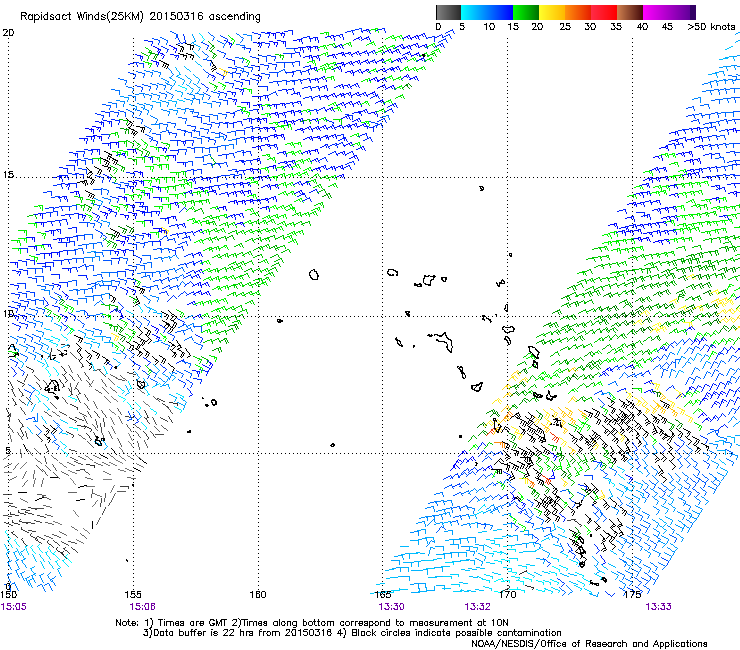This screenshot has height=650, width=740.
Task: Click longitude label '155' on bottom axis
Action: (133, 594)
